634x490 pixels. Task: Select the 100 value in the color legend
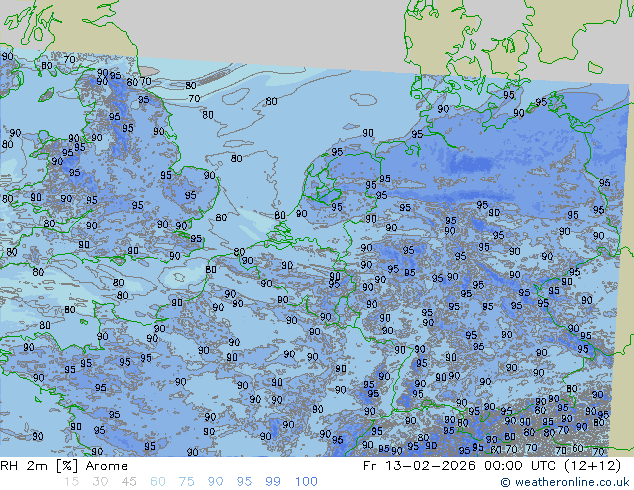306,482
